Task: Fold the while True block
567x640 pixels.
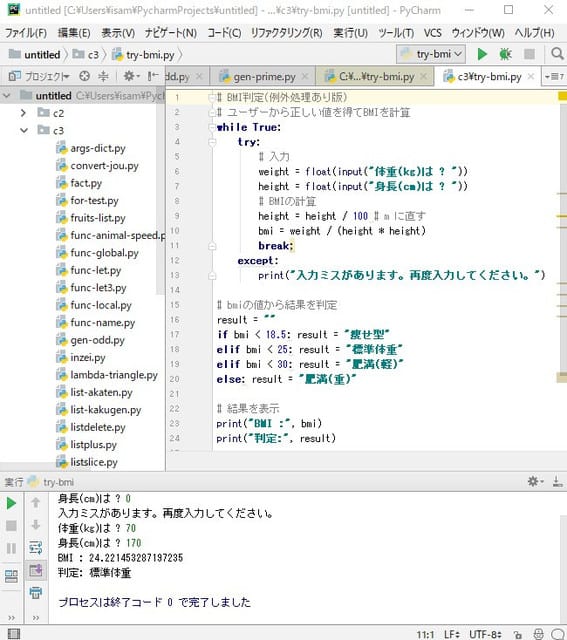Action: [x=212, y=127]
